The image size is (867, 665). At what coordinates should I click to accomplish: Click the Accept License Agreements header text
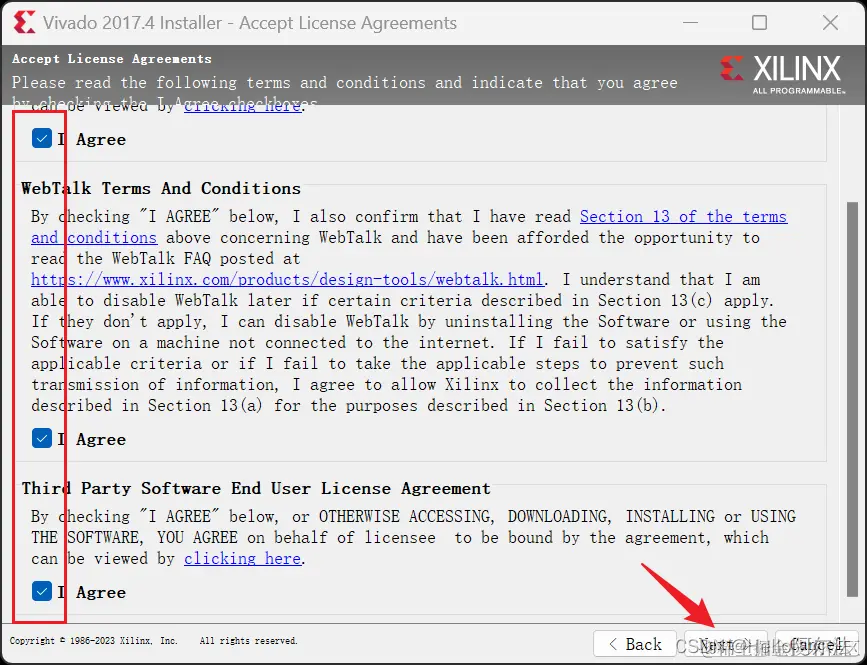point(112,59)
